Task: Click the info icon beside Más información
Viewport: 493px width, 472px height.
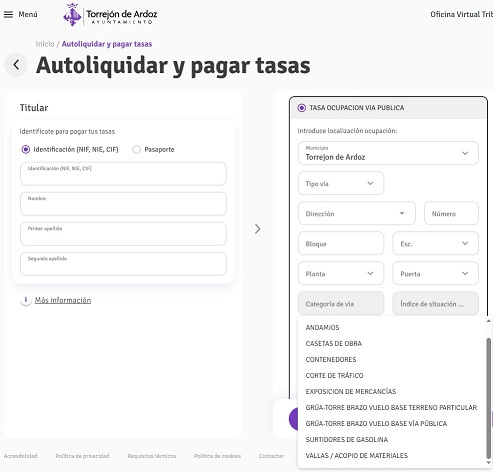Action: coord(26,300)
